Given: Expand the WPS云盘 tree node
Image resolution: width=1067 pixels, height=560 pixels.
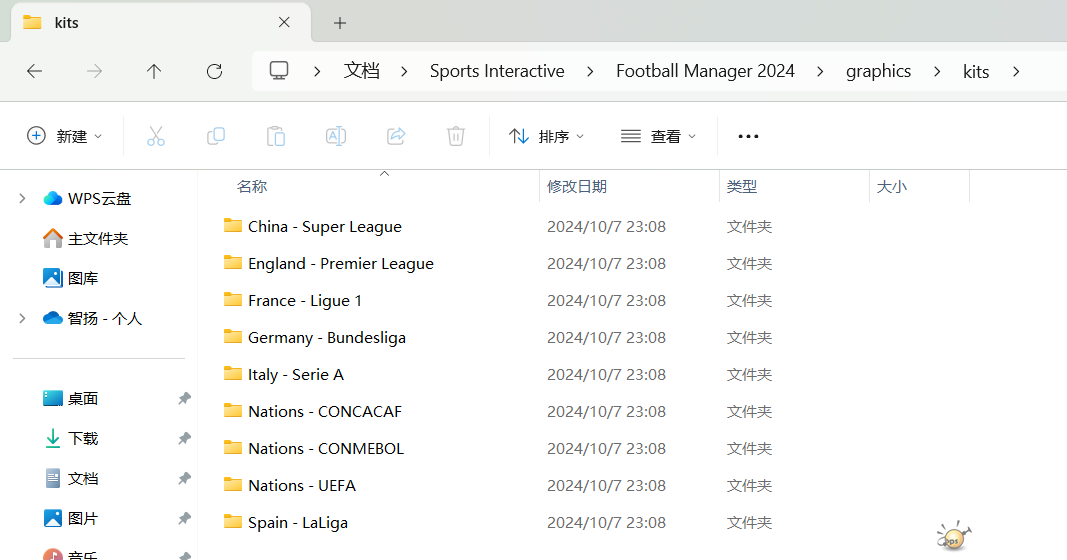Looking at the screenshot, I should 22,199.
